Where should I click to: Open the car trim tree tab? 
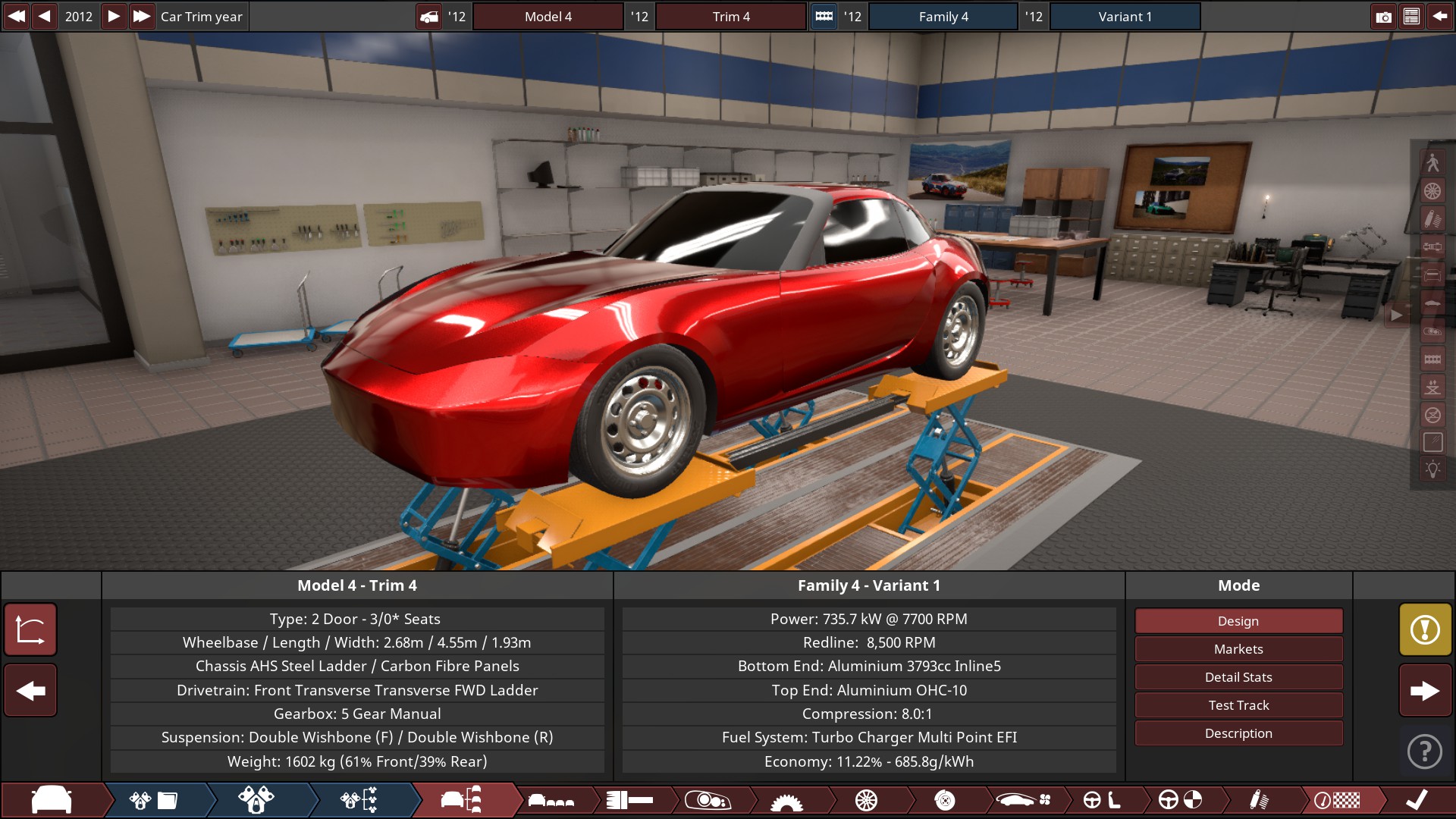tap(462, 800)
